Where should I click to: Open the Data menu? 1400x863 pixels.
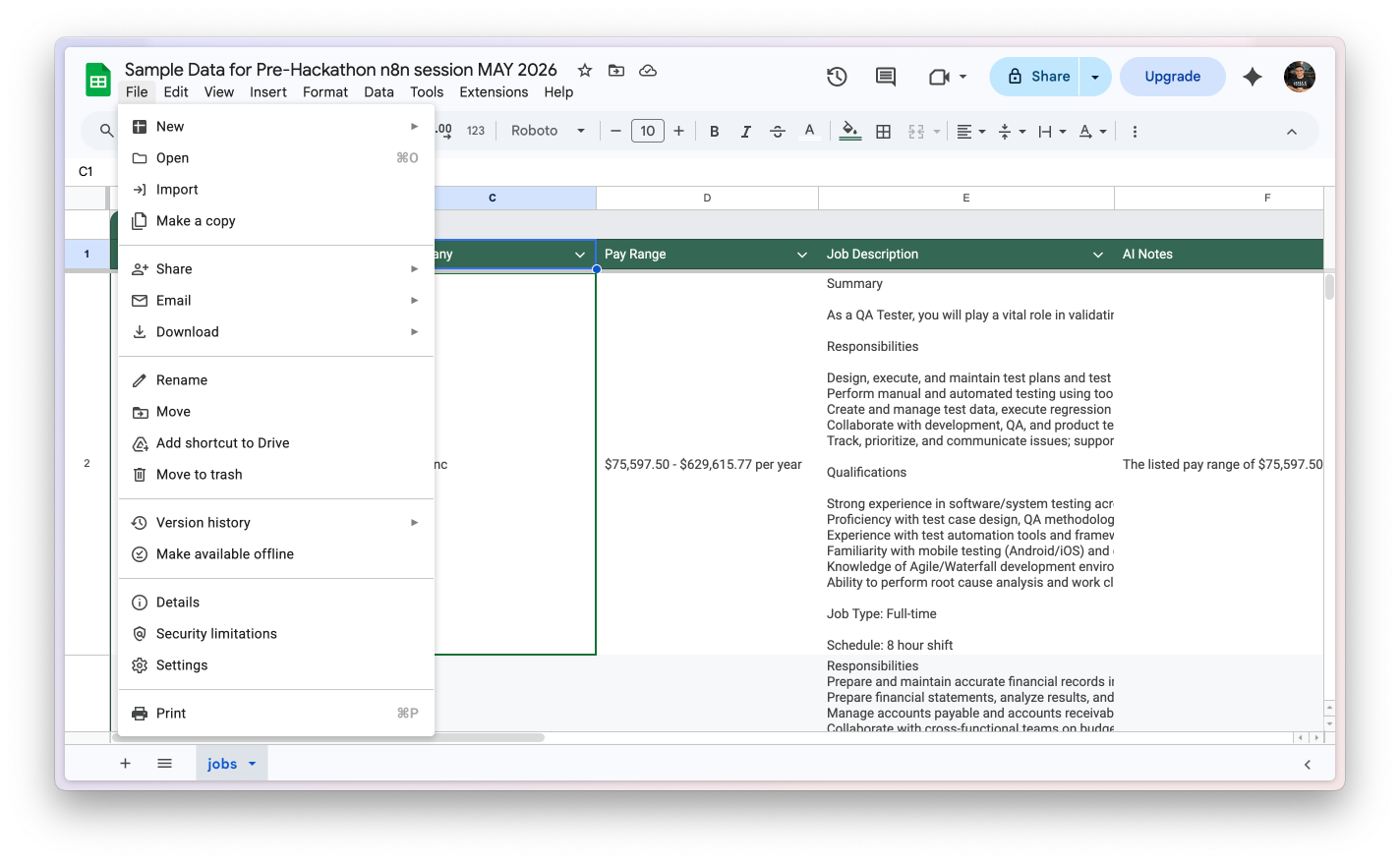coord(379,92)
